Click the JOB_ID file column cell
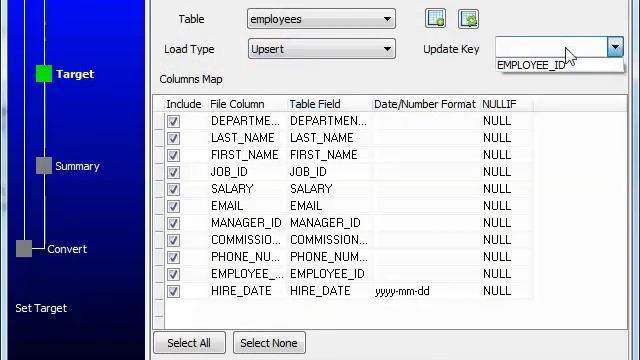Screen dimensions: 640x360 [x=247, y=172]
